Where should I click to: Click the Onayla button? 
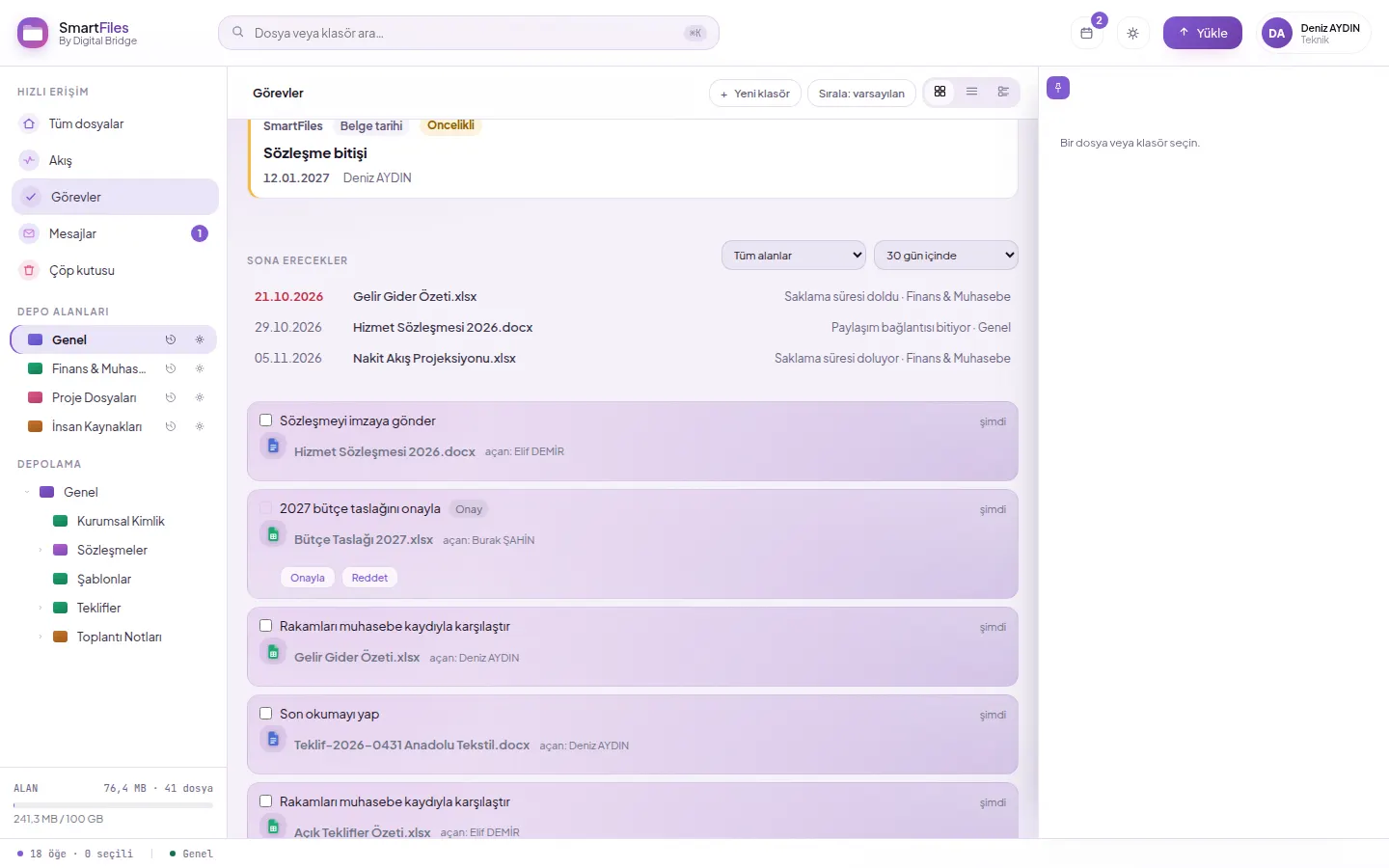[308, 578]
